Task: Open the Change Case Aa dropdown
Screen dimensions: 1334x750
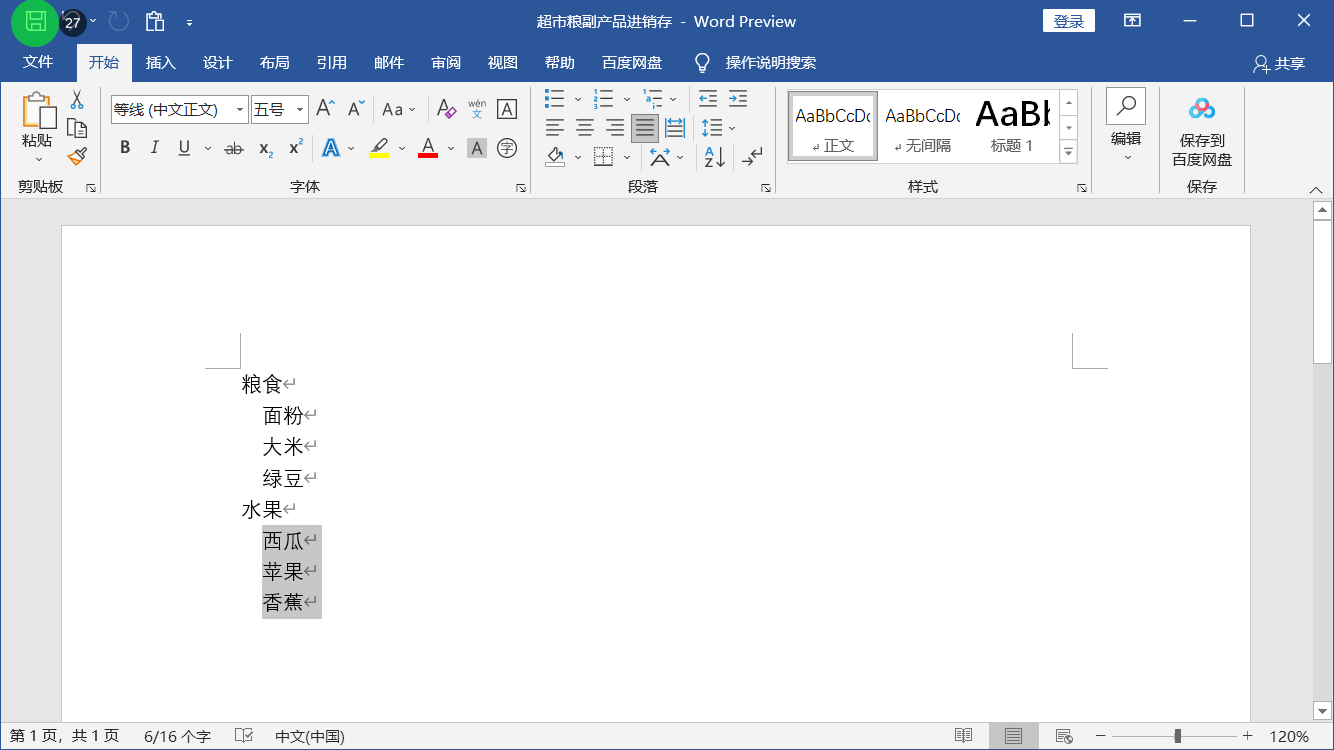Action: 399,109
